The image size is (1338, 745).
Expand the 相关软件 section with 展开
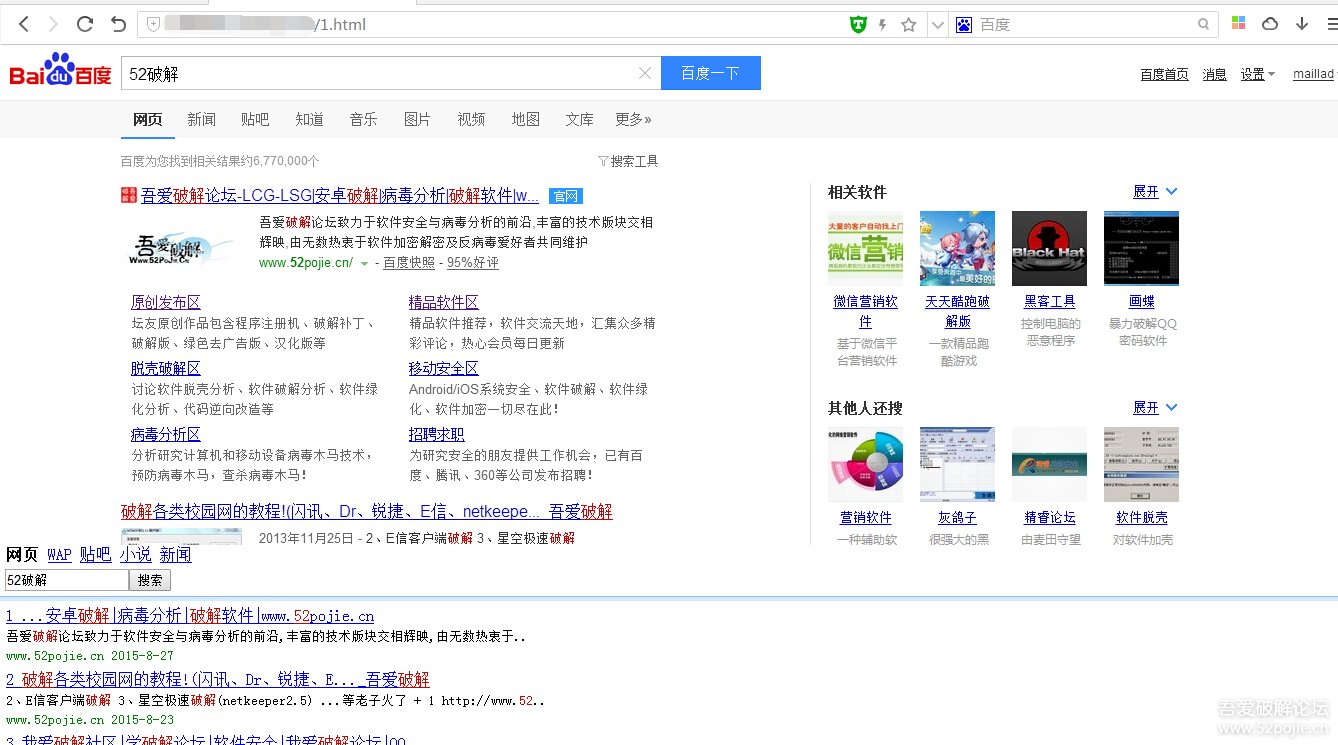tap(1155, 192)
